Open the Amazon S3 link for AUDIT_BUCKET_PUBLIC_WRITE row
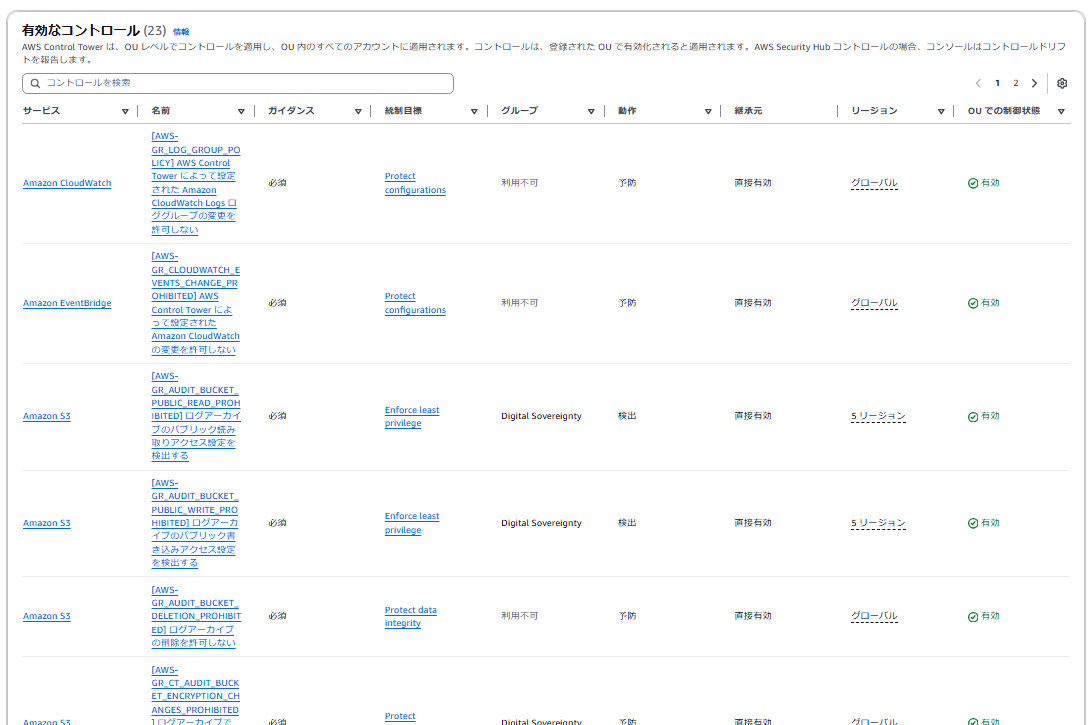The width and height of the screenshot is (1092, 725). [x=47, y=523]
